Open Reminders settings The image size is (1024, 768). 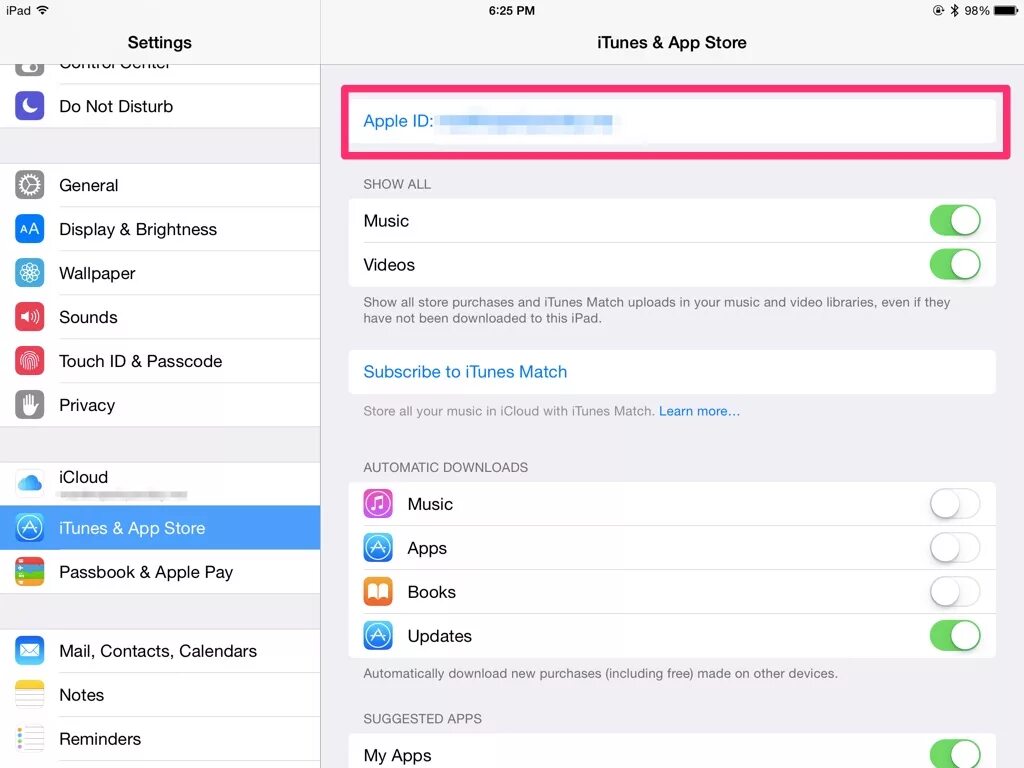coord(160,739)
